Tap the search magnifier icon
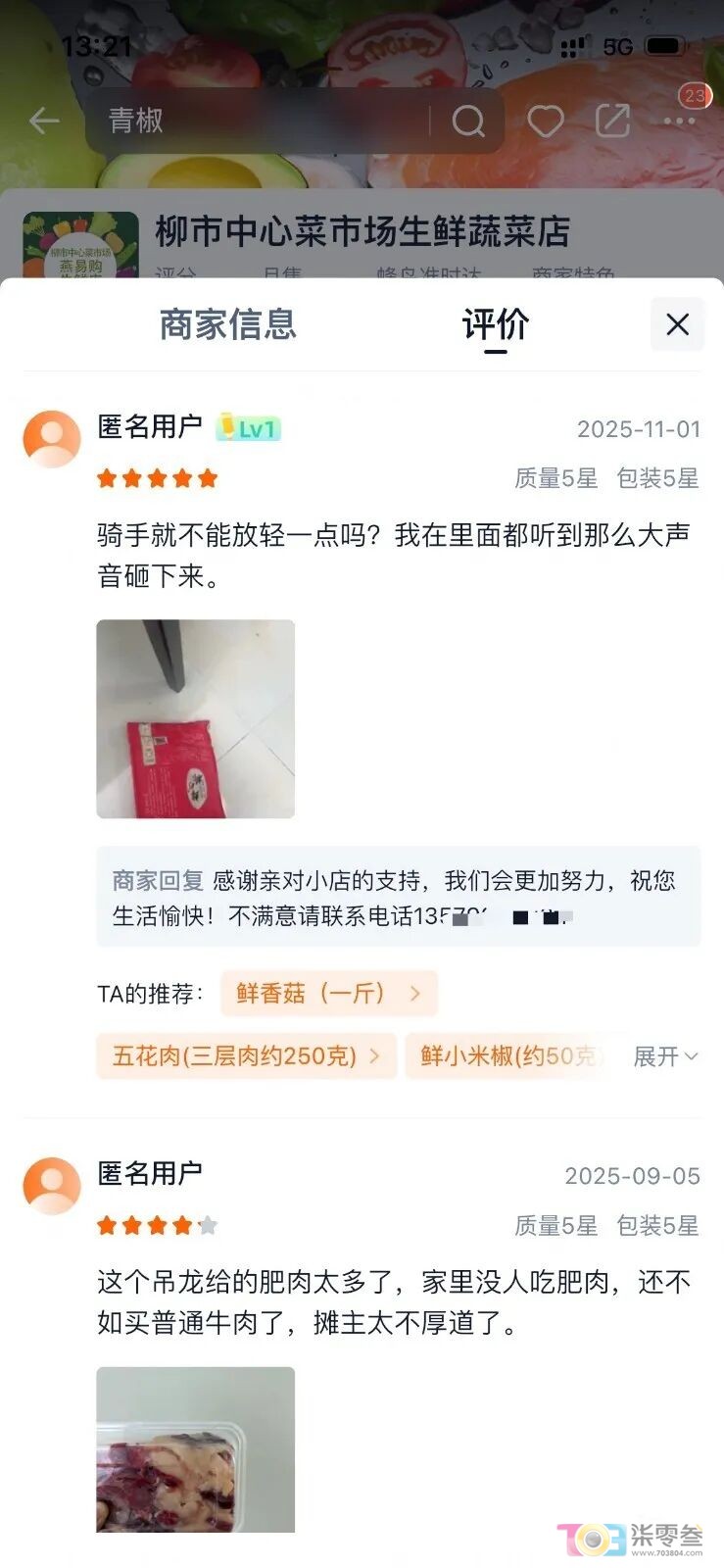The width and height of the screenshot is (724, 1568). [x=468, y=122]
